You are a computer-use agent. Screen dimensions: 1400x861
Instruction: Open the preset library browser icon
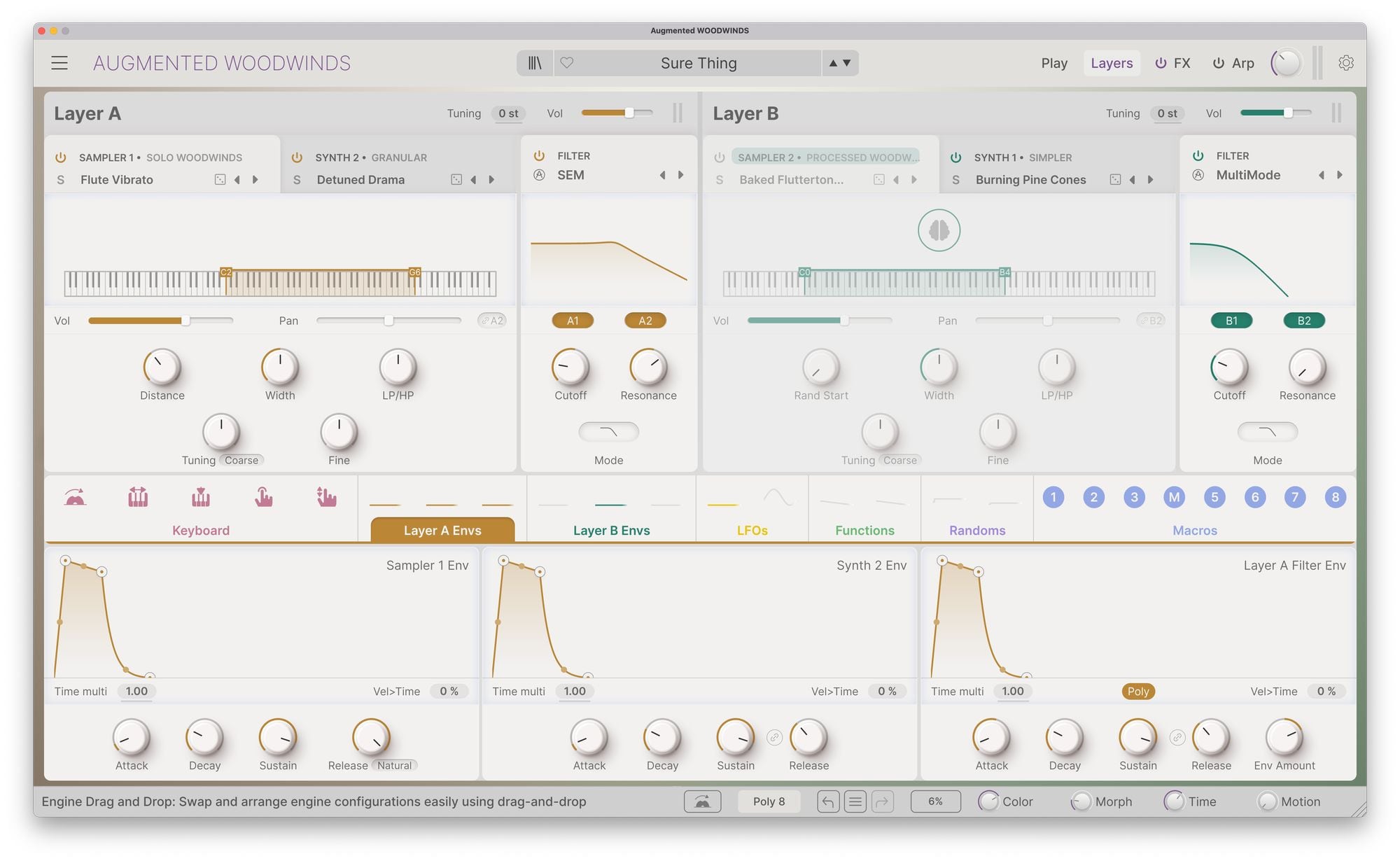(535, 63)
